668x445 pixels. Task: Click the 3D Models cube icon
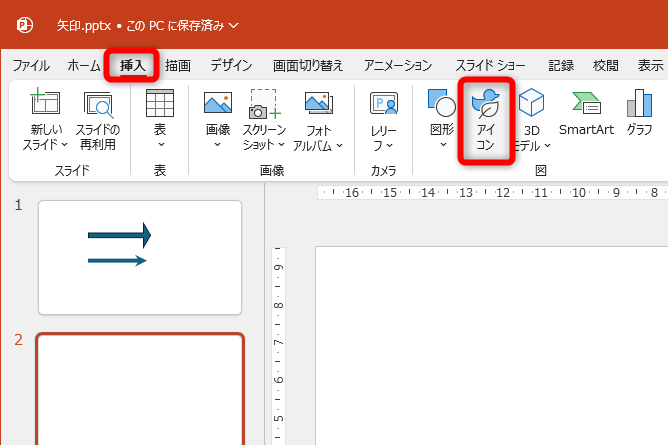[531, 102]
